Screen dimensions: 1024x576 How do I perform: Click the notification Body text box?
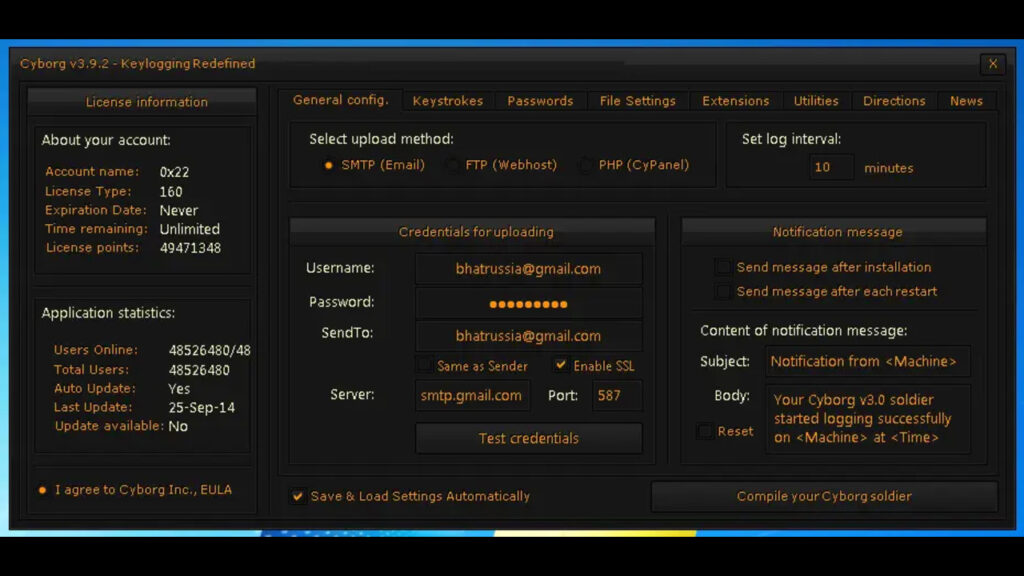pyautogui.click(x=867, y=419)
